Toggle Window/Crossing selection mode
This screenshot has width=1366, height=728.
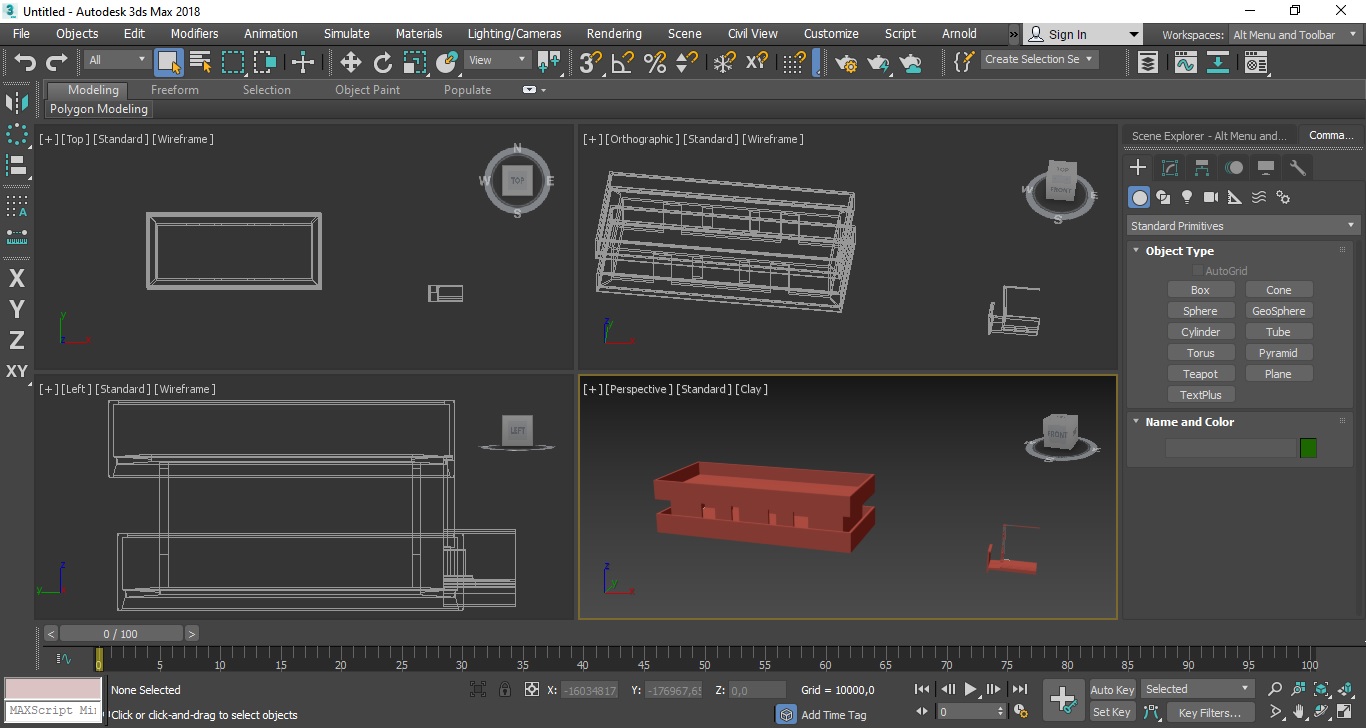pyautogui.click(x=265, y=62)
